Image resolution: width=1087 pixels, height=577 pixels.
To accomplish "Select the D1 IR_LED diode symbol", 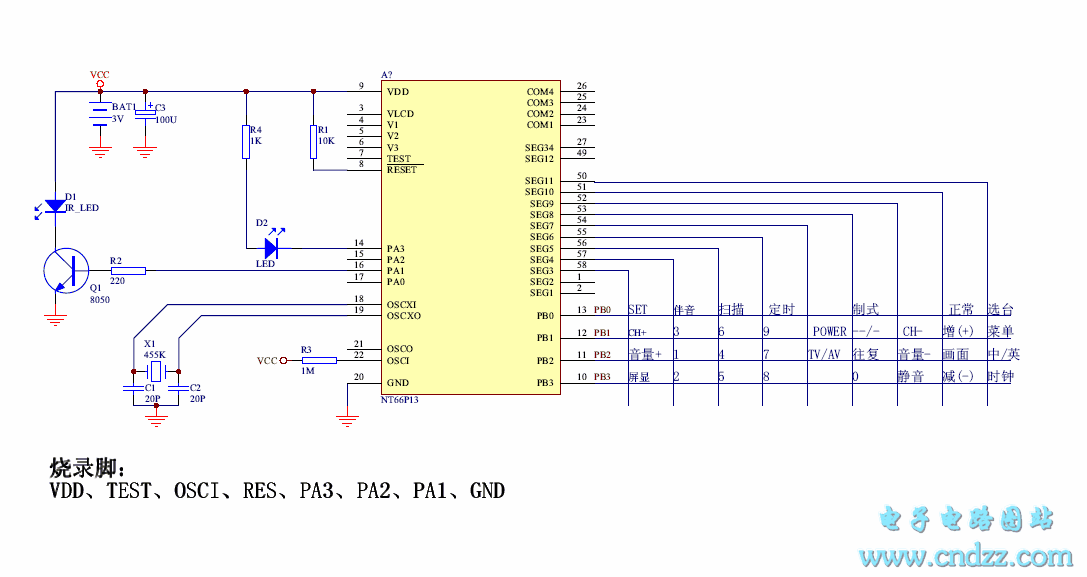I will point(55,206).
